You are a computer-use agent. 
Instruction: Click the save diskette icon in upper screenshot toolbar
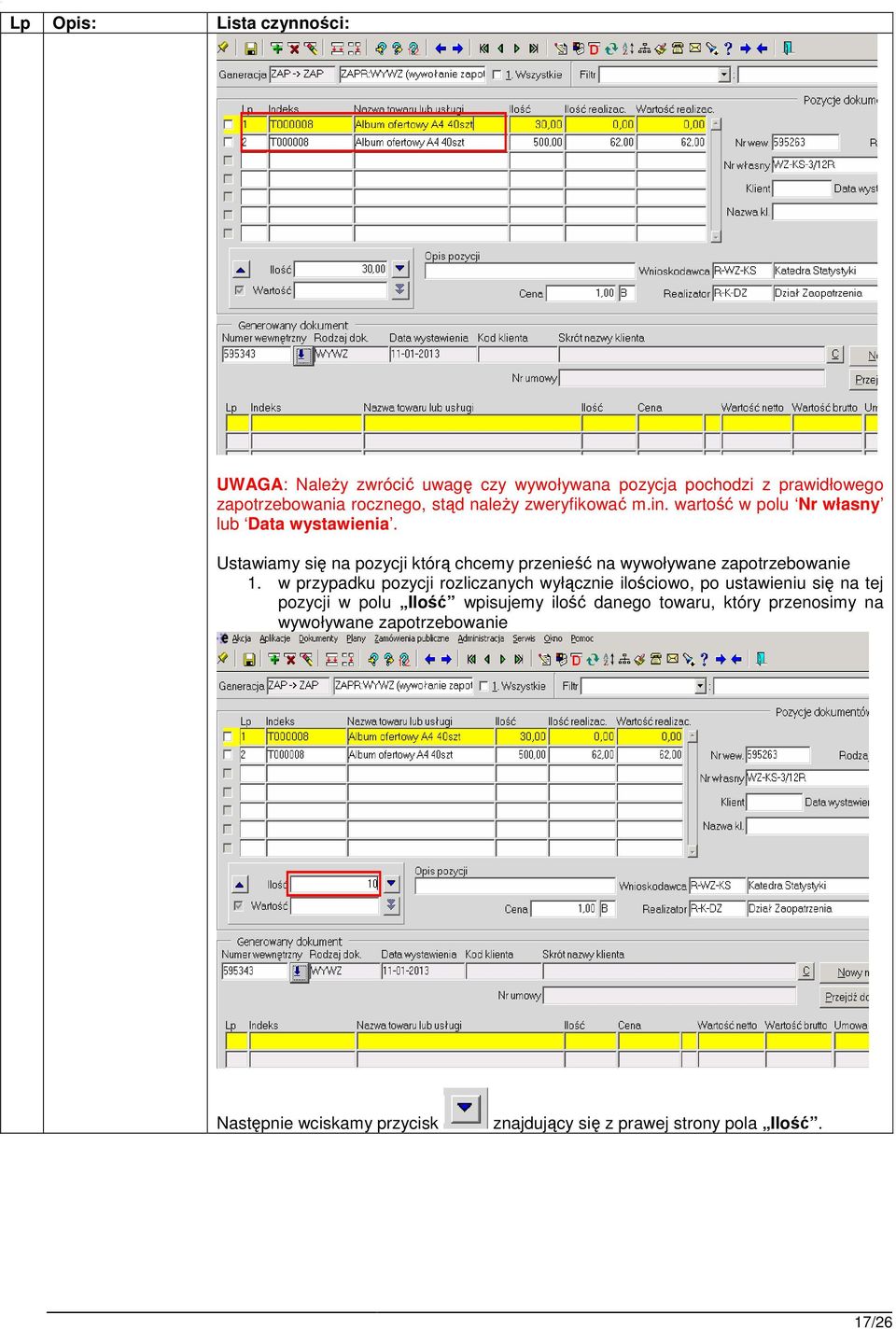click(251, 49)
